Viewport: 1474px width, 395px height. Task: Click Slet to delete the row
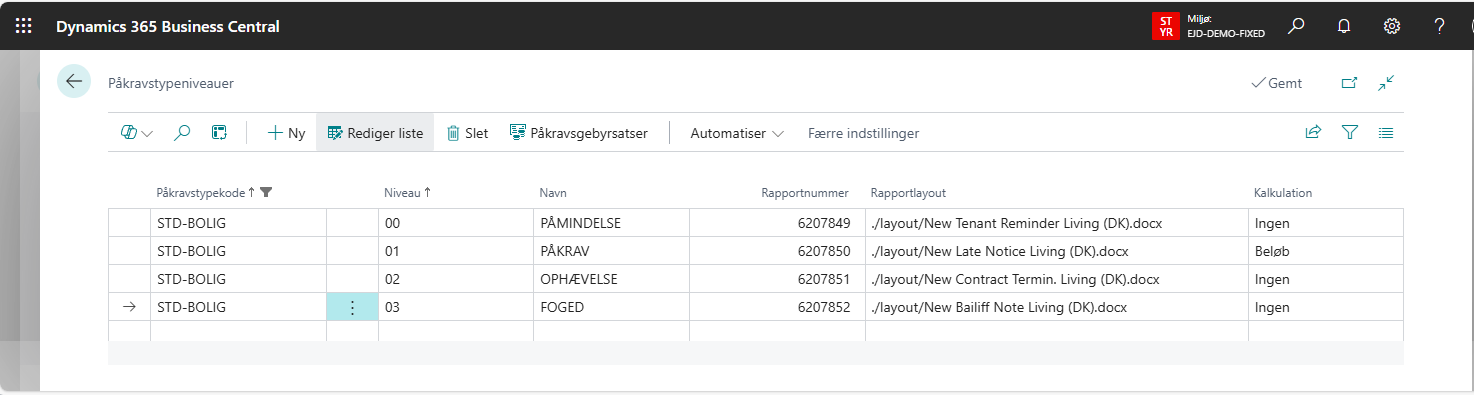[467, 133]
